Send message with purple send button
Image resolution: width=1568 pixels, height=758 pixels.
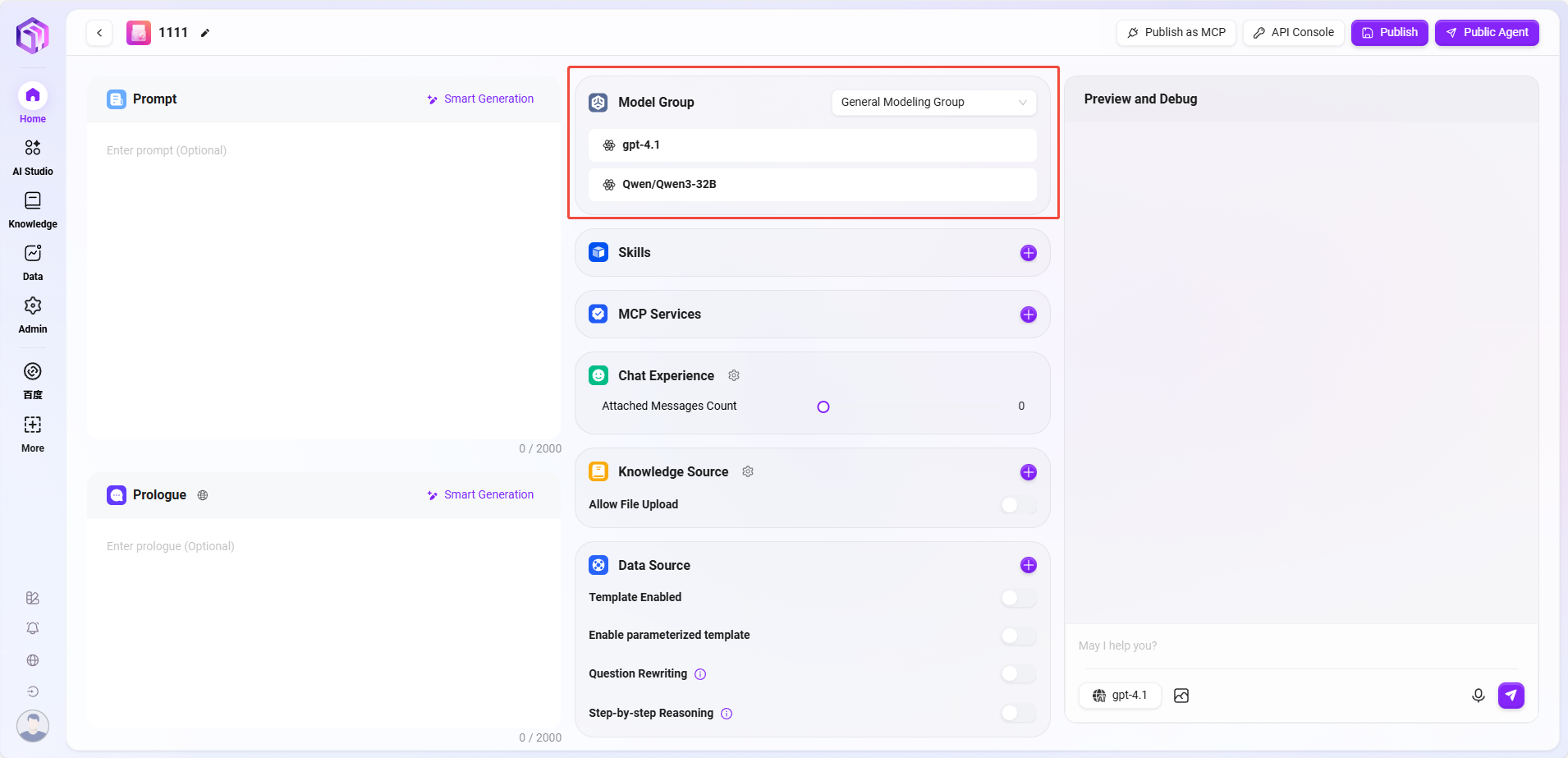(1511, 696)
